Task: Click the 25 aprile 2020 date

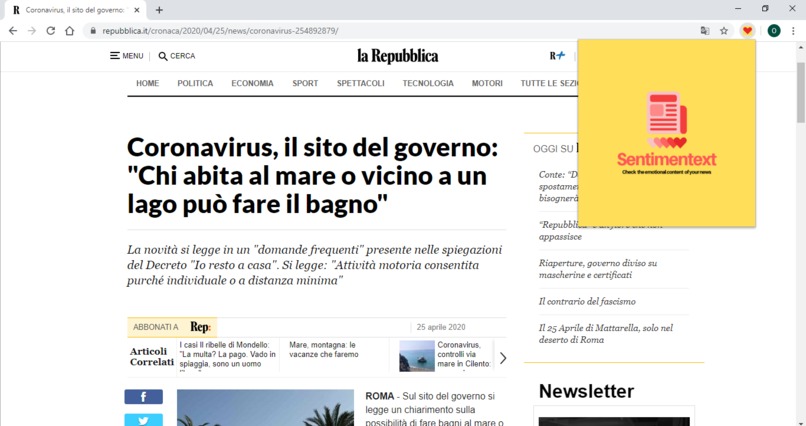Action: click(x=441, y=327)
